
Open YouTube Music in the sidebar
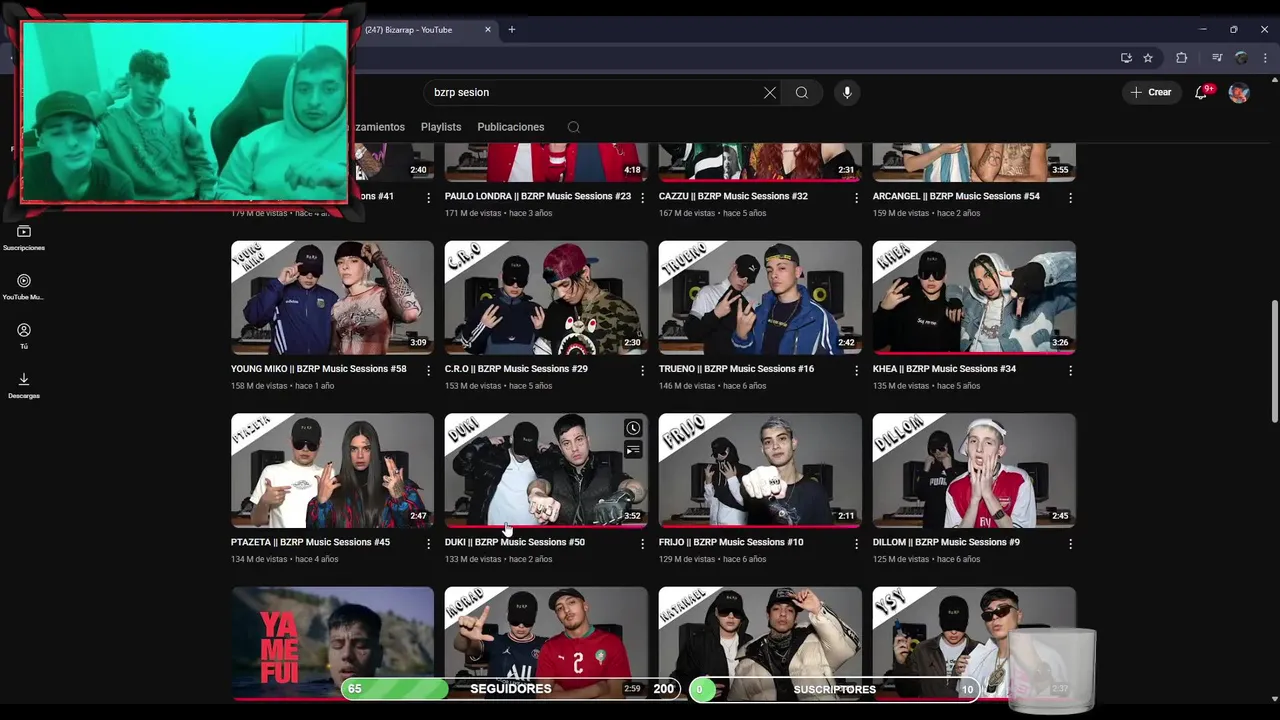(24, 287)
